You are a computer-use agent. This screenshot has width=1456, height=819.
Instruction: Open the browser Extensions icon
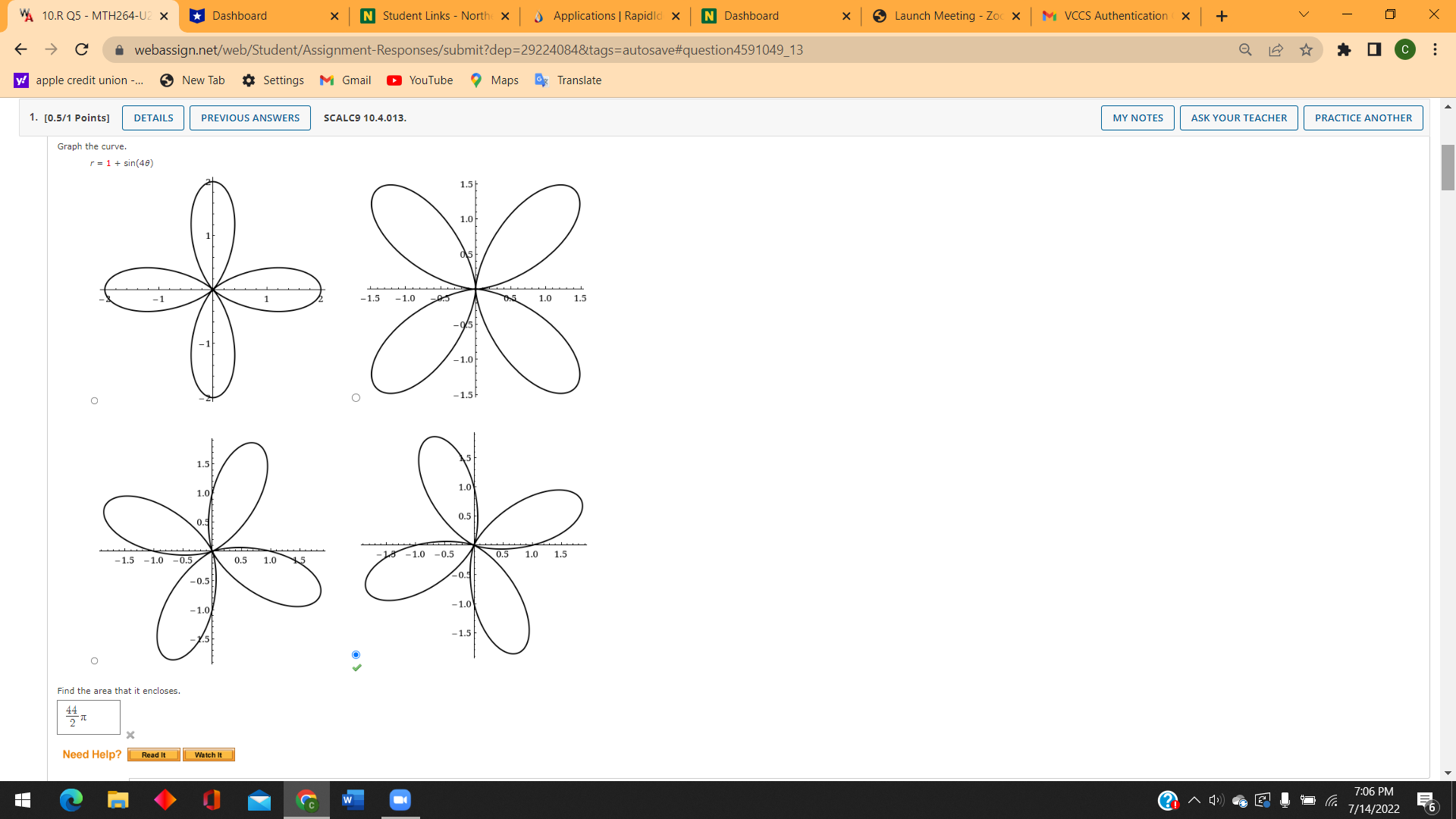(1345, 49)
